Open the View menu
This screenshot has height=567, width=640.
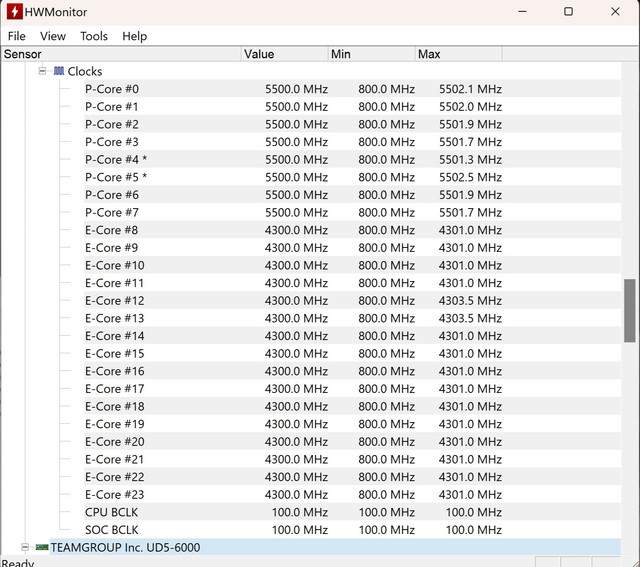[x=53, y=36]
